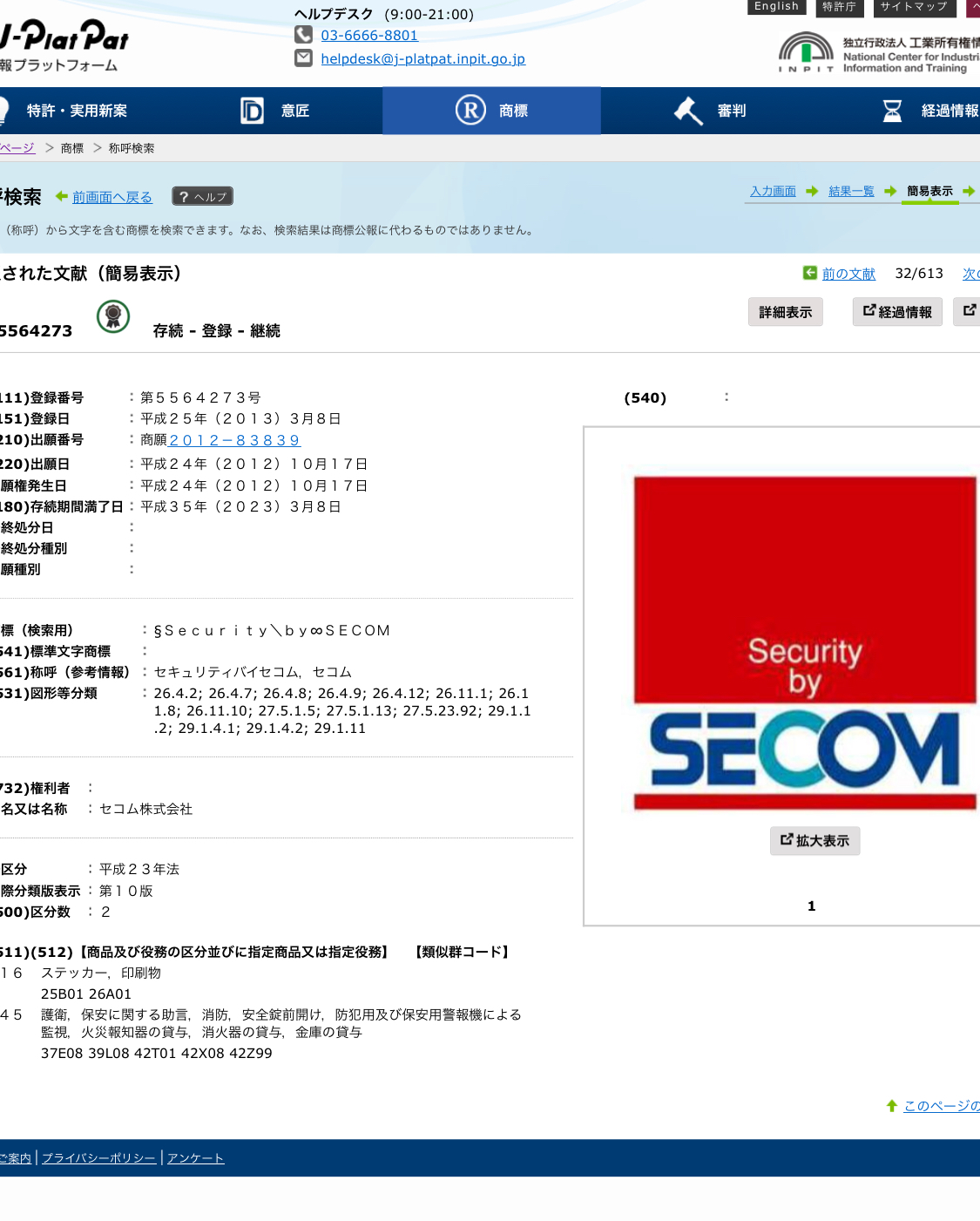980x1221 pixels.
Task: Click the green up arrow near page top link
Action: click(891, 1106)
